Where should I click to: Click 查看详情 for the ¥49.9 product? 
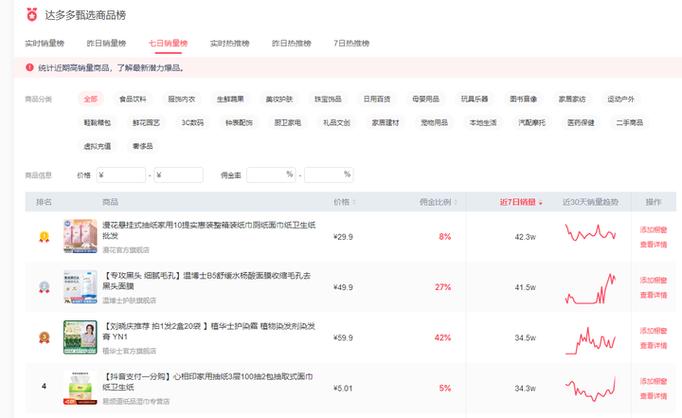pos(653,295)
